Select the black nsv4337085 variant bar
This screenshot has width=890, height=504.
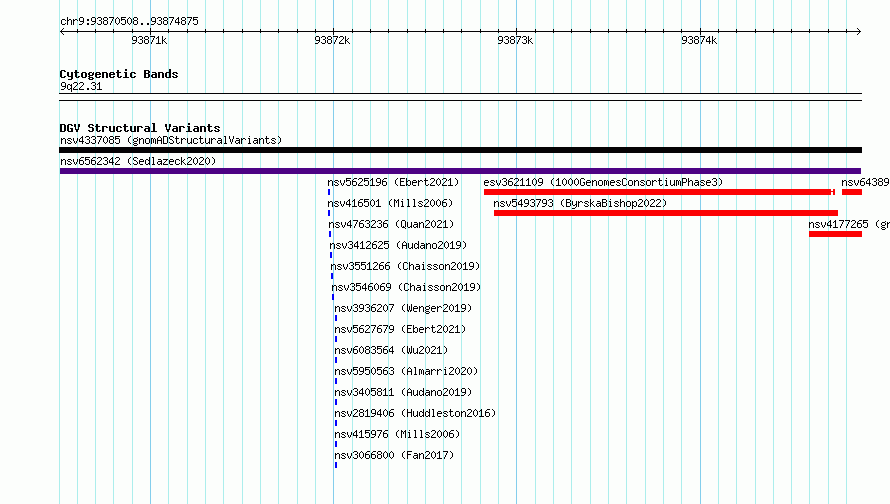pyautogui.click(x=460, y=150)
